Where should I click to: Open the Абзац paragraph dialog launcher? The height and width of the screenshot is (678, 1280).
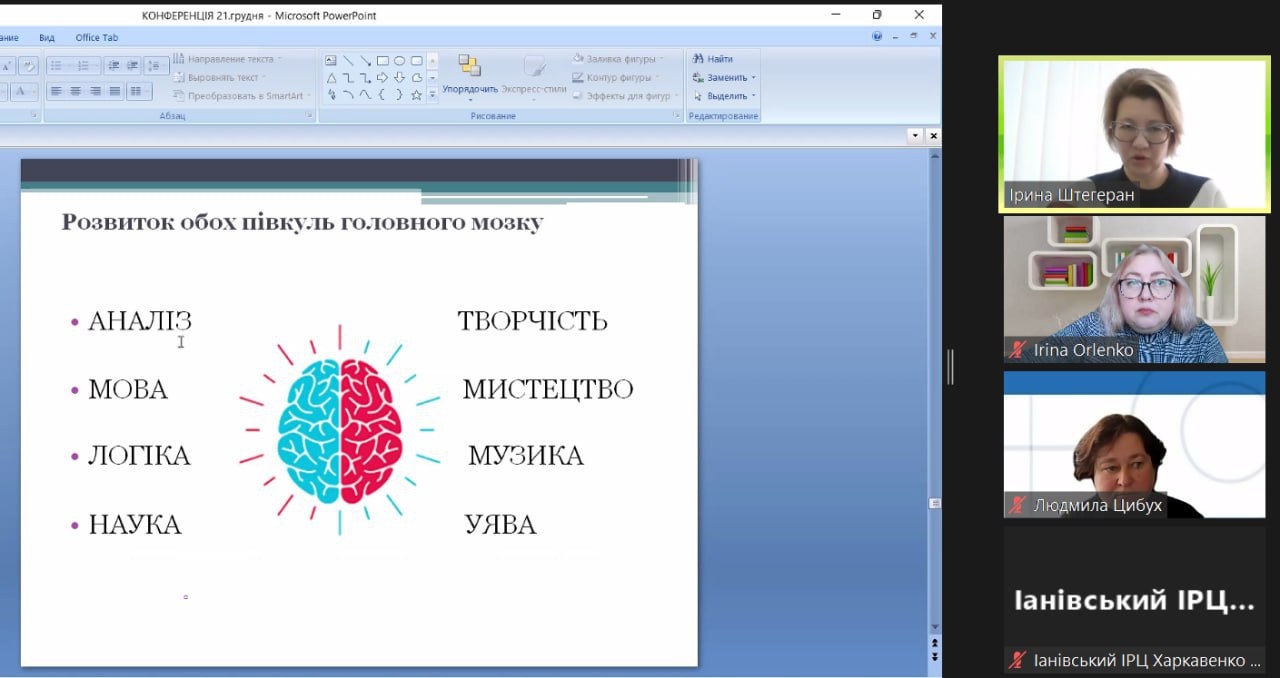(x=309, y=116)
